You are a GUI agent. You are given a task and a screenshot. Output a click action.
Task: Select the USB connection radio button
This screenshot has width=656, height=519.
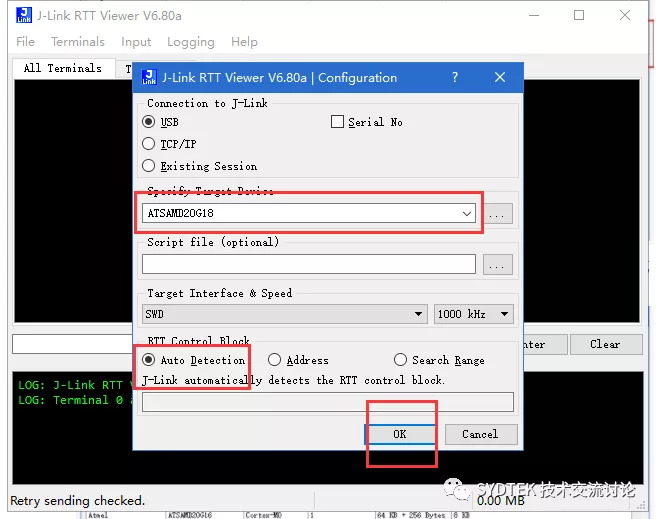149,122
